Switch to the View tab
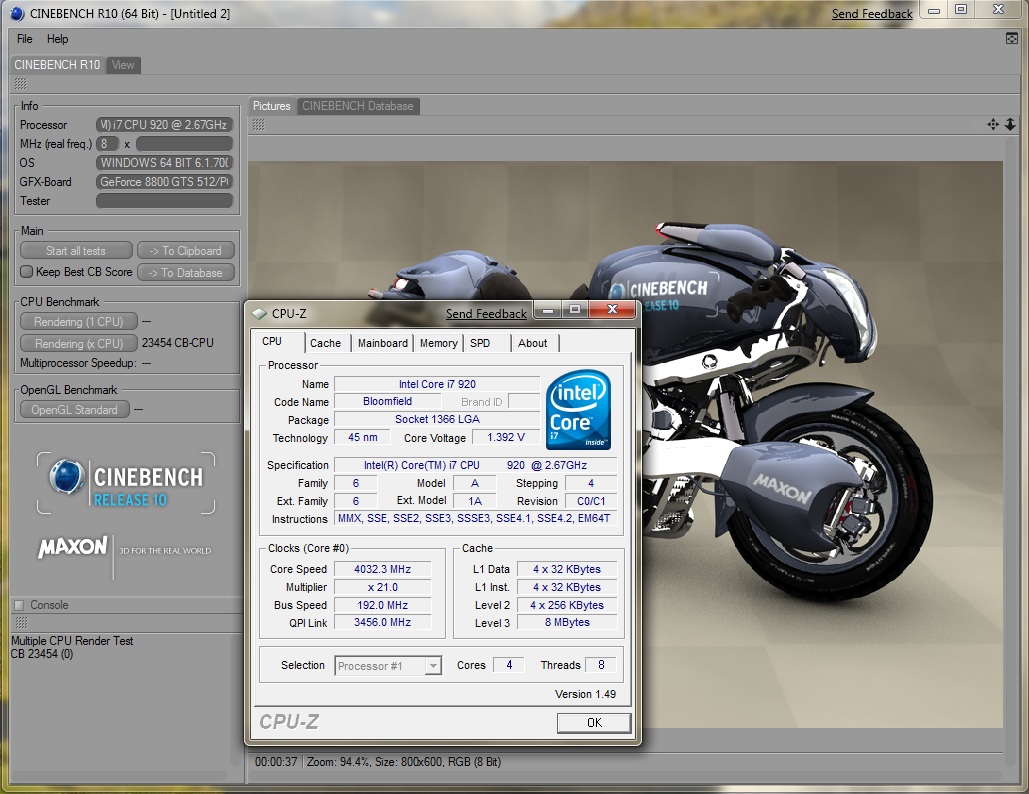The width and height of the screenshot is (1029, 794). click(123, 65)
